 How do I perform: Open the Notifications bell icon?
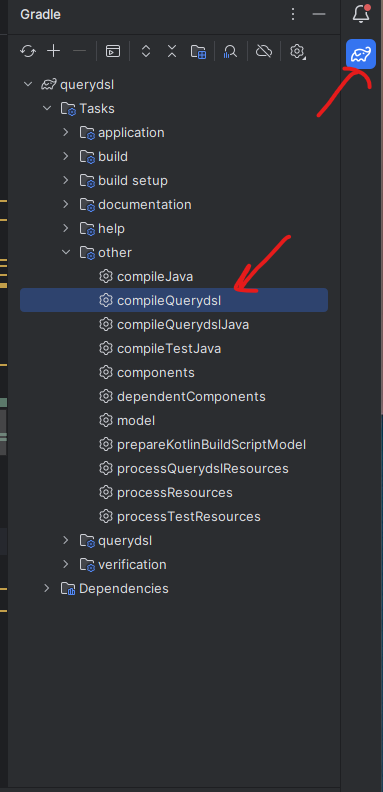click(x=361, y=14)
